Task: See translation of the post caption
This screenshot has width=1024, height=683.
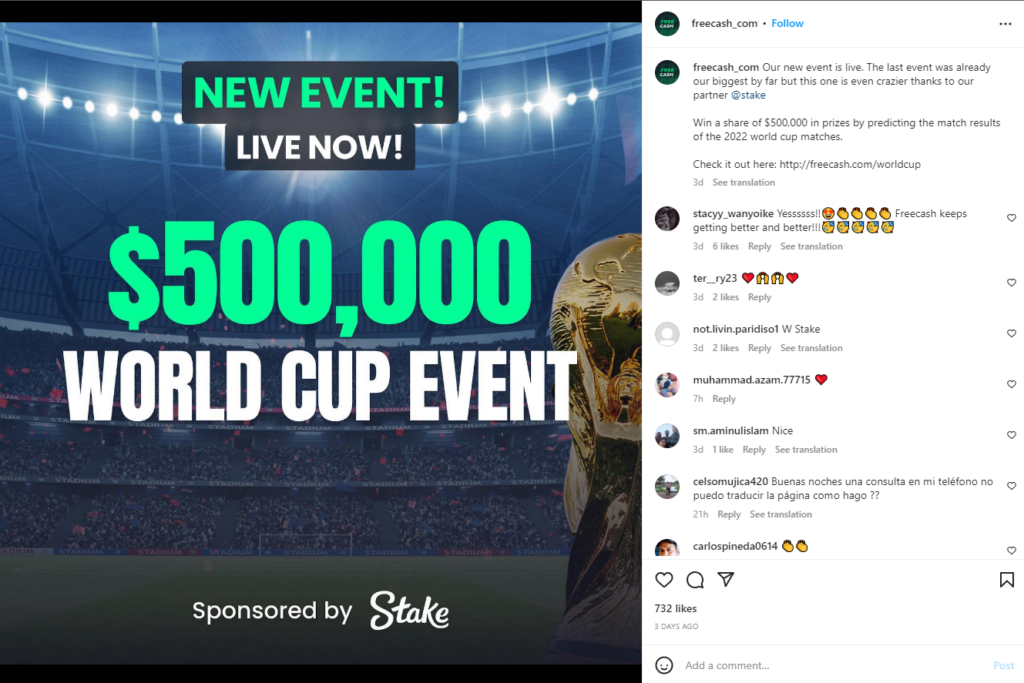Action: [x=743, y=183]
